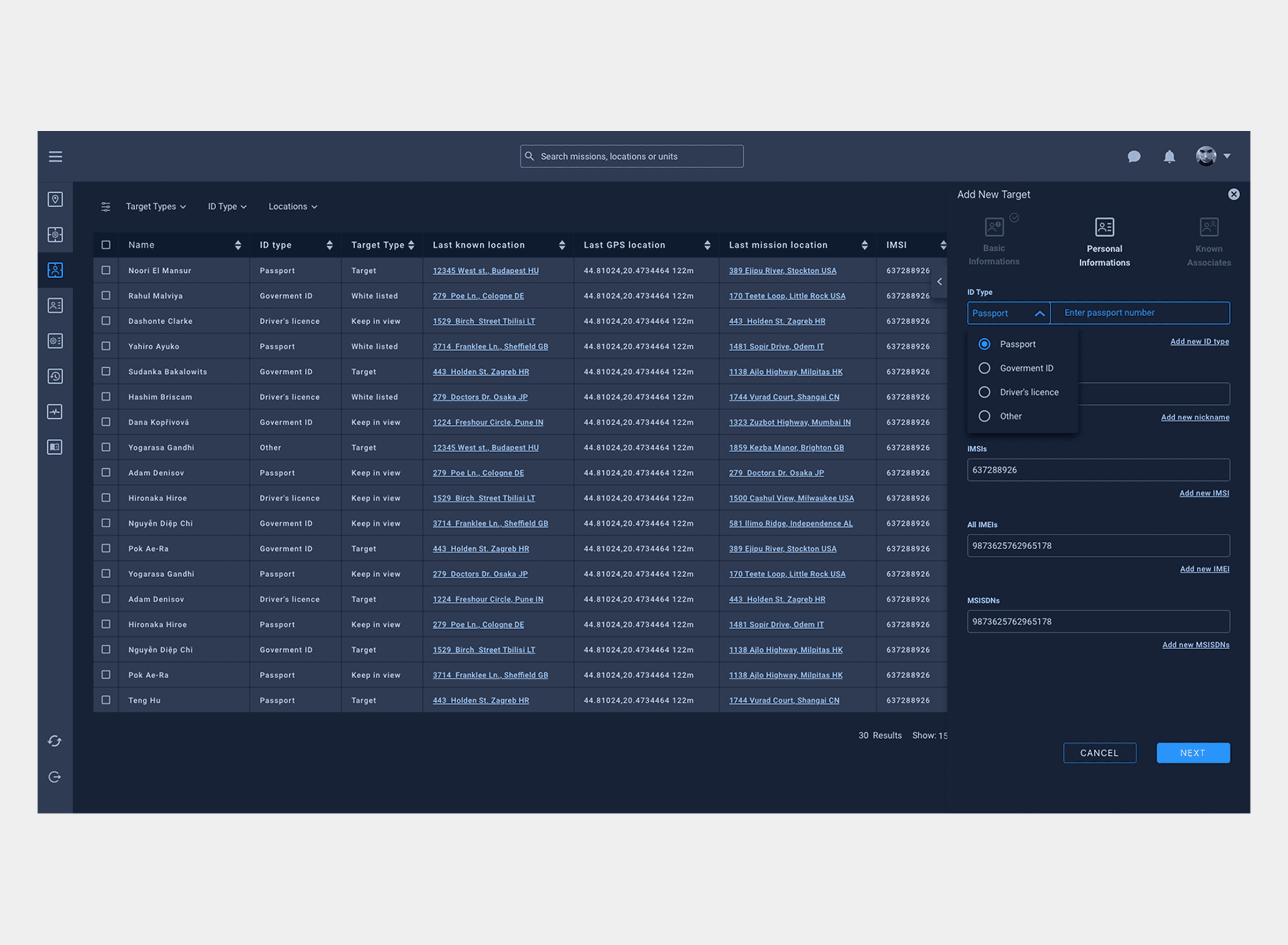Image resolution: width=1288 pixels, height=945 pixels.
Task: Click the Enter passport number input field
Action: pyautogui.click(x=1140, y=313)
